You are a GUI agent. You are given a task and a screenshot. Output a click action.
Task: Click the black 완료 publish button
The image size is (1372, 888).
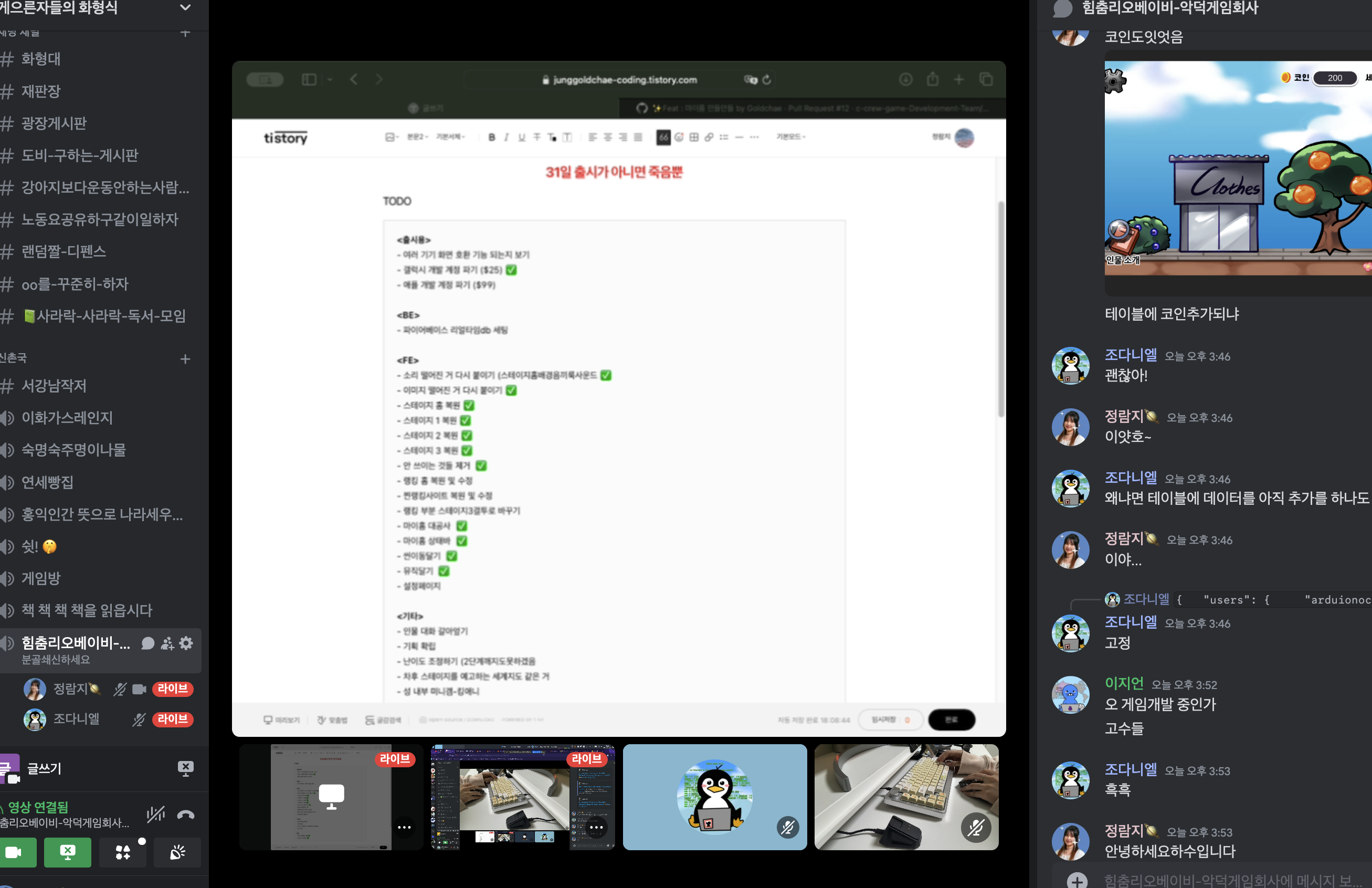coord(951,720)
